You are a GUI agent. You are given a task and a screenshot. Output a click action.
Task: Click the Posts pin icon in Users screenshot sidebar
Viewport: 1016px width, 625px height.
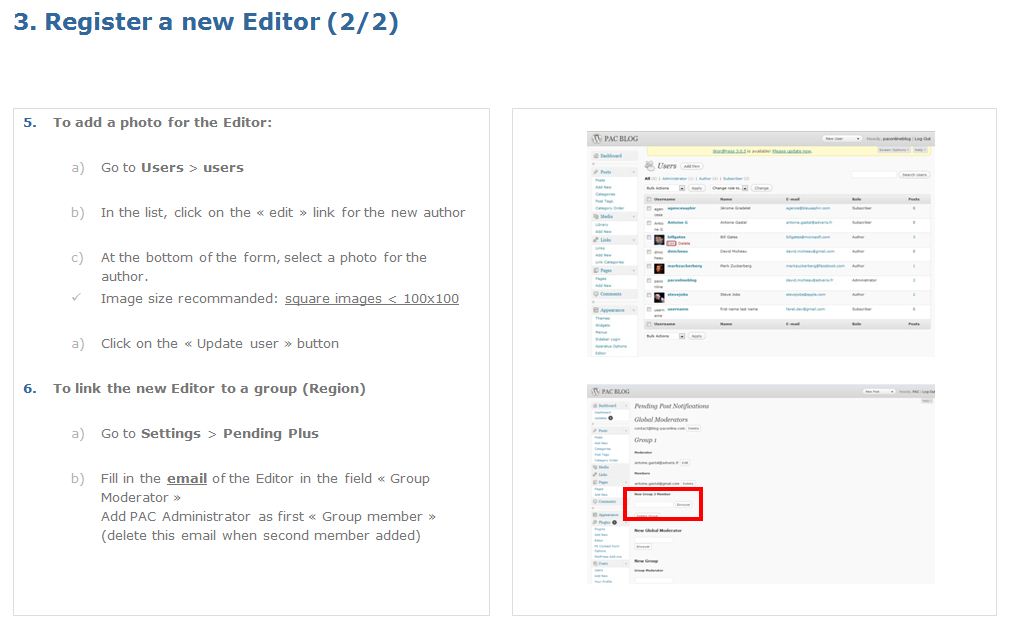(x=595, y=172)
